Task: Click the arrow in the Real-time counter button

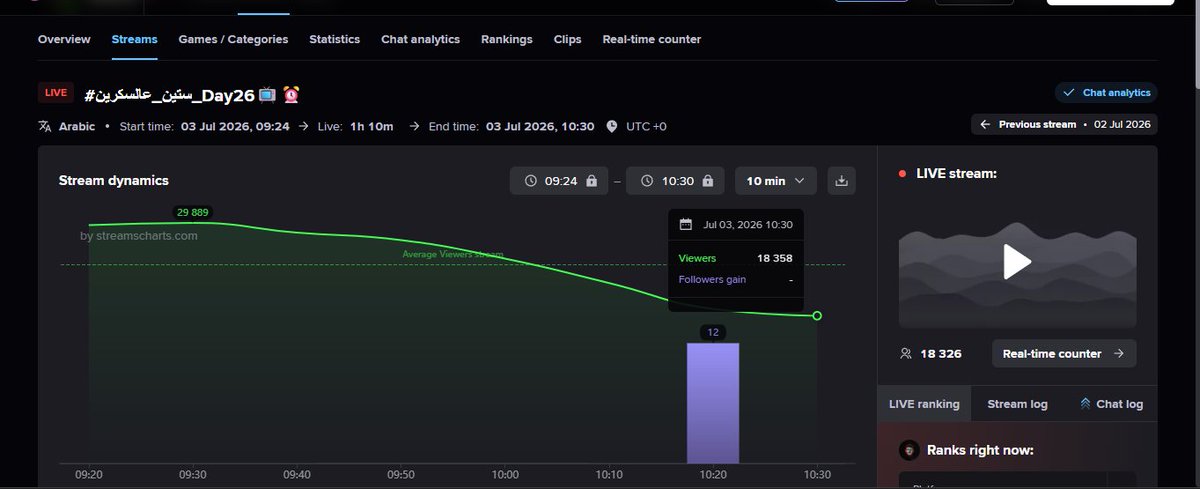Action: (x=1118, y=354)
